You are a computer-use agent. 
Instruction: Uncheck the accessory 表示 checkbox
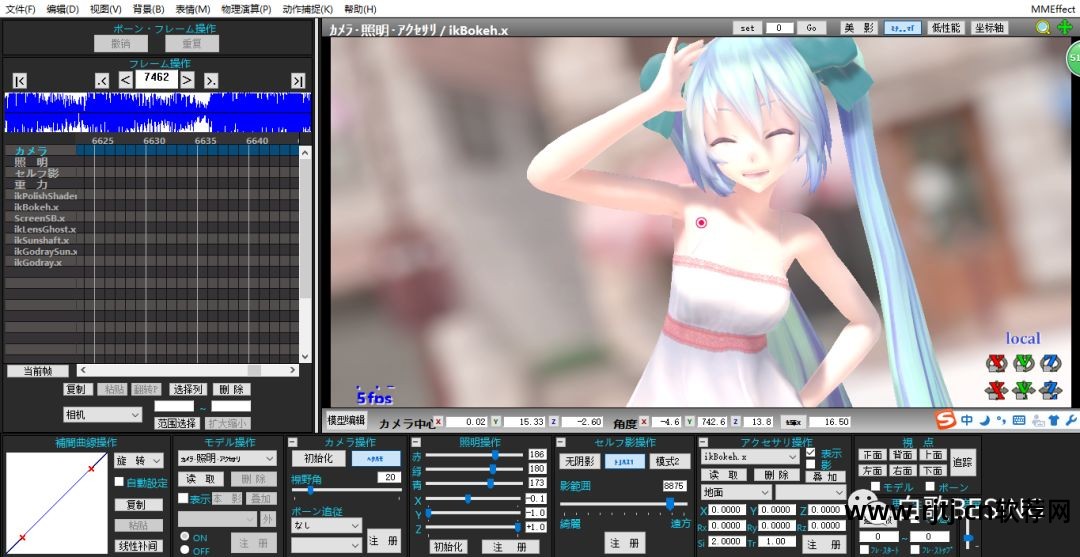pos(811,453)
